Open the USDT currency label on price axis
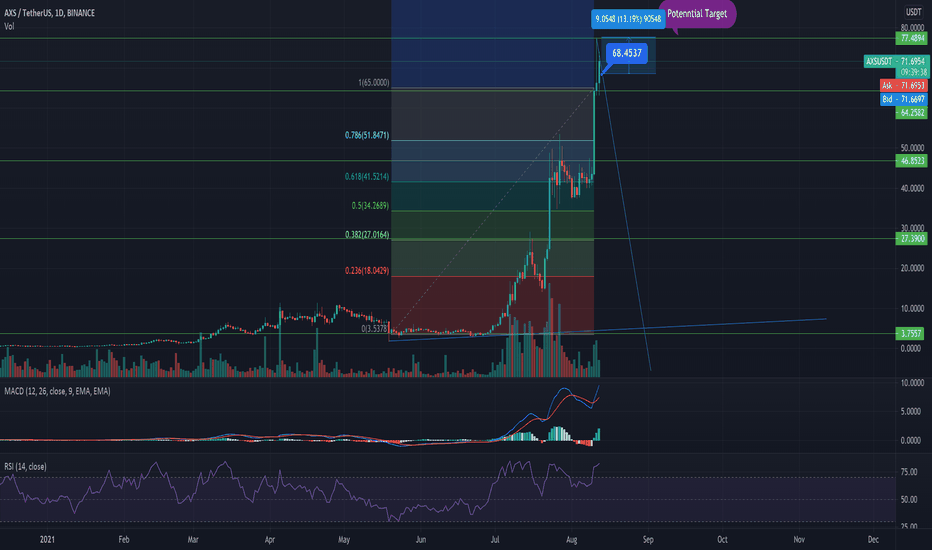Image resolution: width=932 pixels, height=550 pixels. pyautogui.click(x=913, y=12)
